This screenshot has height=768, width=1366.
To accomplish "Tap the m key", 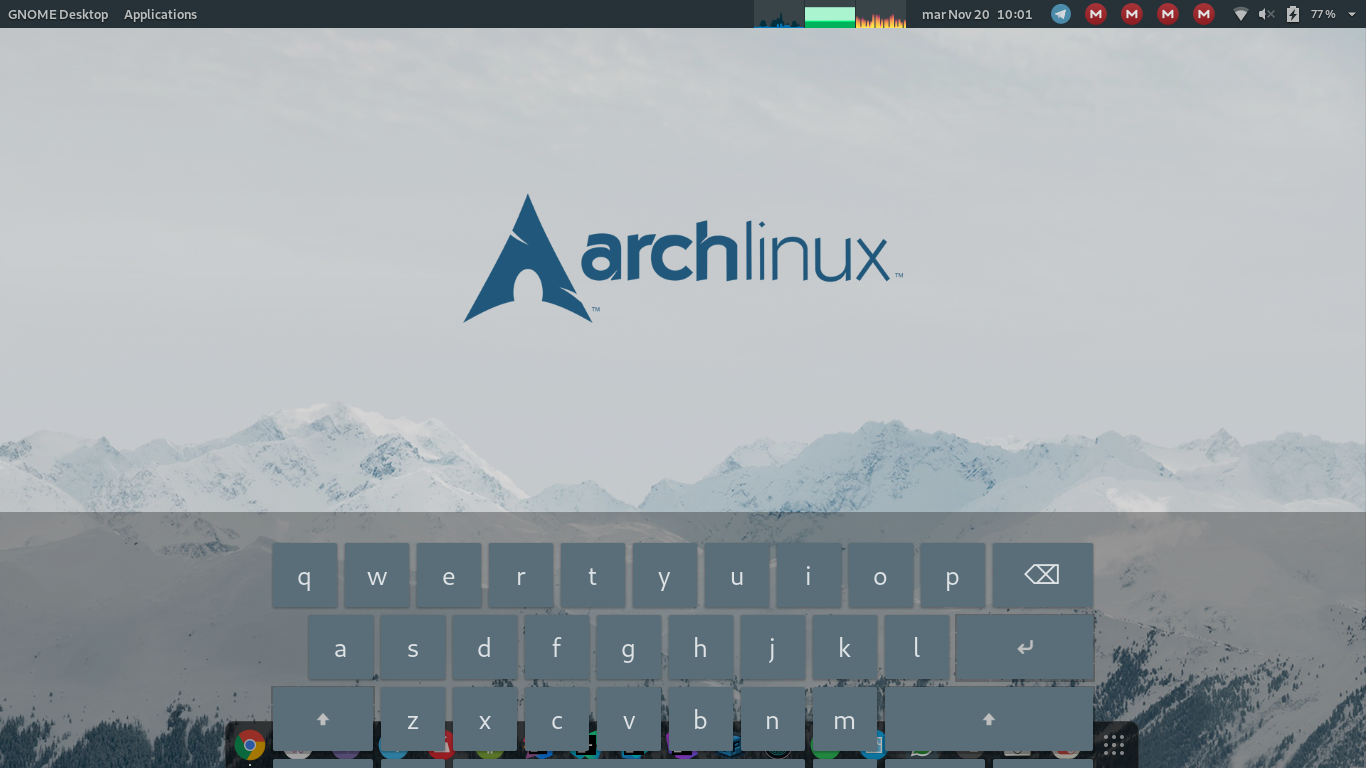I will 845,719.
